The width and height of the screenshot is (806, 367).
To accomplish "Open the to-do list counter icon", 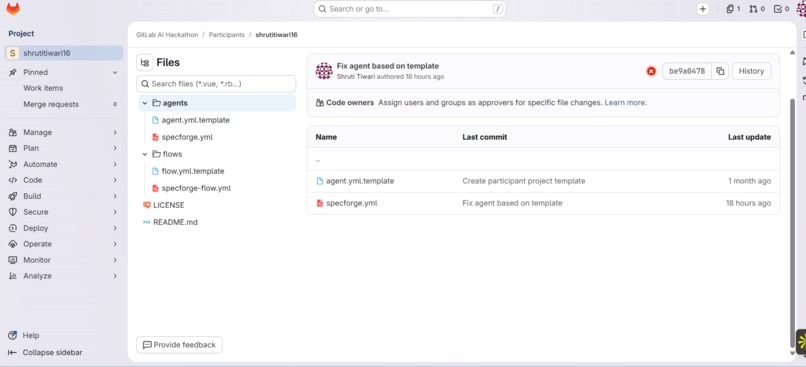I will [x=781, y=9].
